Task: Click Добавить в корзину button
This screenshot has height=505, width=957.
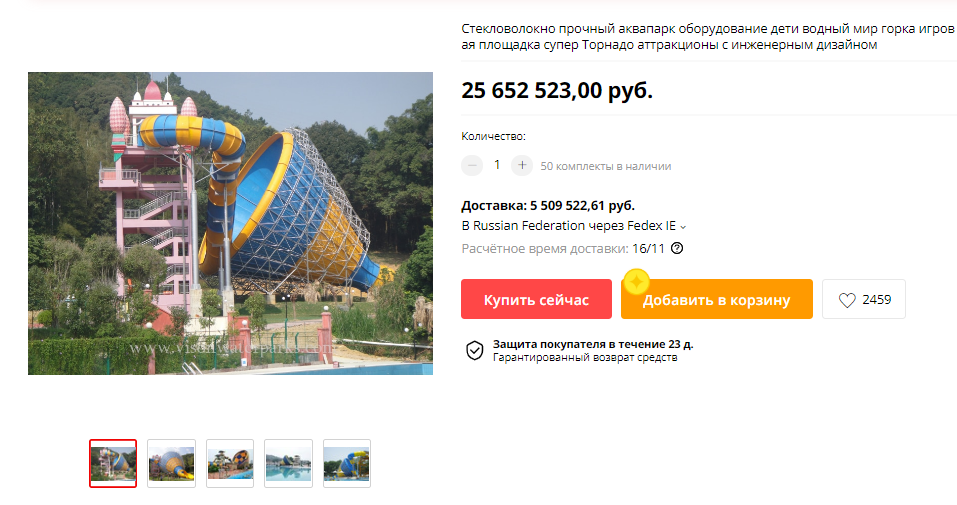Action: tap(717, 299)
